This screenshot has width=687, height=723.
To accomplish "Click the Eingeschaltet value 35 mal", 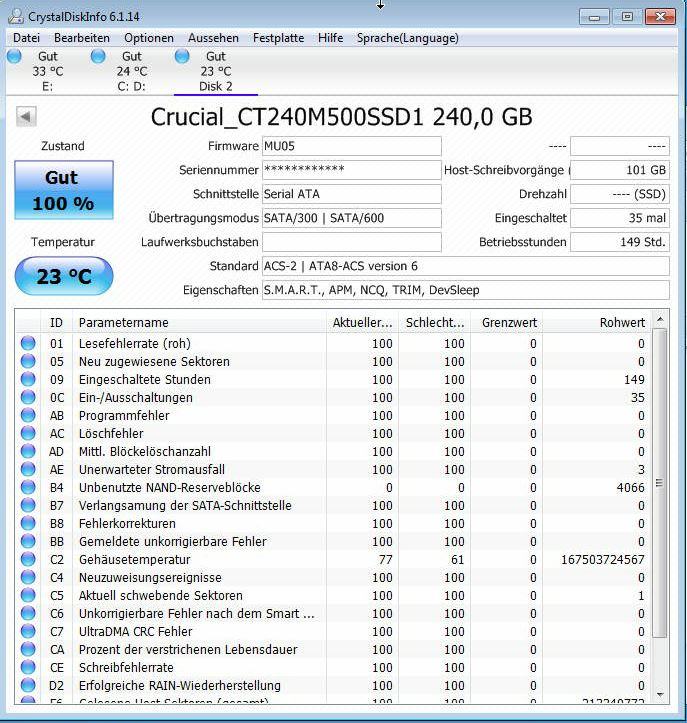I will (620, 218).
